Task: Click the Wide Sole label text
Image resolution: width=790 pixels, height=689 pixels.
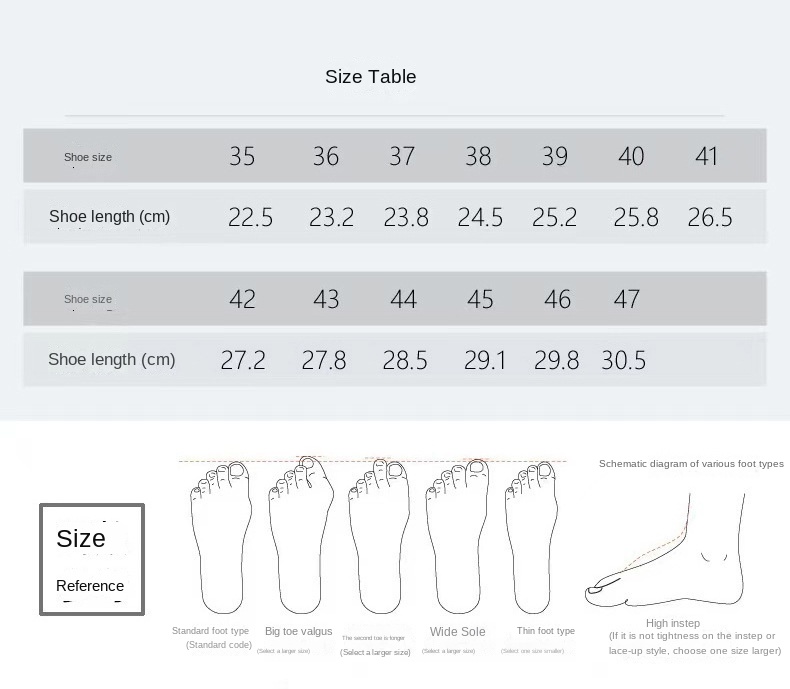Action: click(457, 632)
